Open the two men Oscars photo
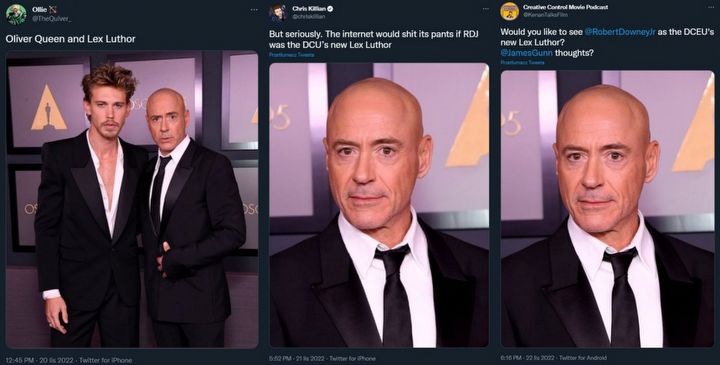Image resolution: width=720 pixels, height=365 pixels. 132,199
